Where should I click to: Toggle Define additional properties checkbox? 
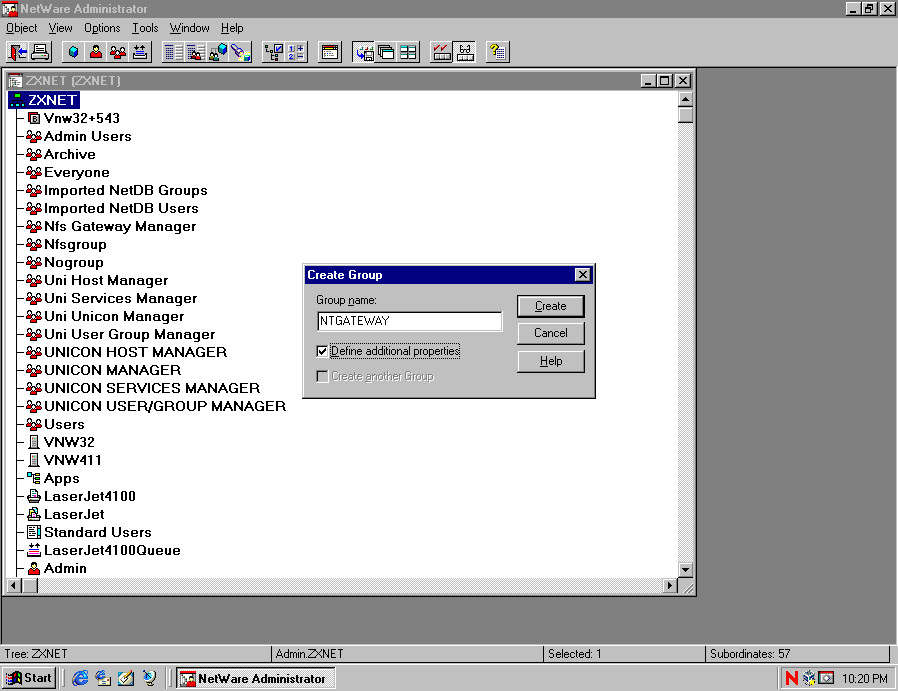click(322, 351)
